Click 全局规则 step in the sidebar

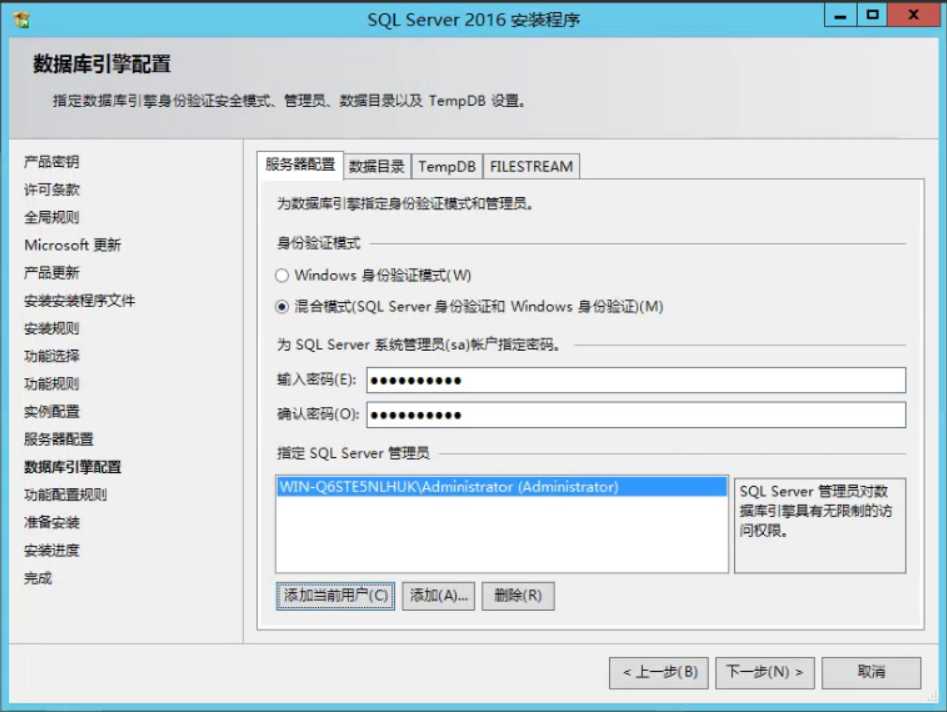pyautogui.click(x=52, y=217)
